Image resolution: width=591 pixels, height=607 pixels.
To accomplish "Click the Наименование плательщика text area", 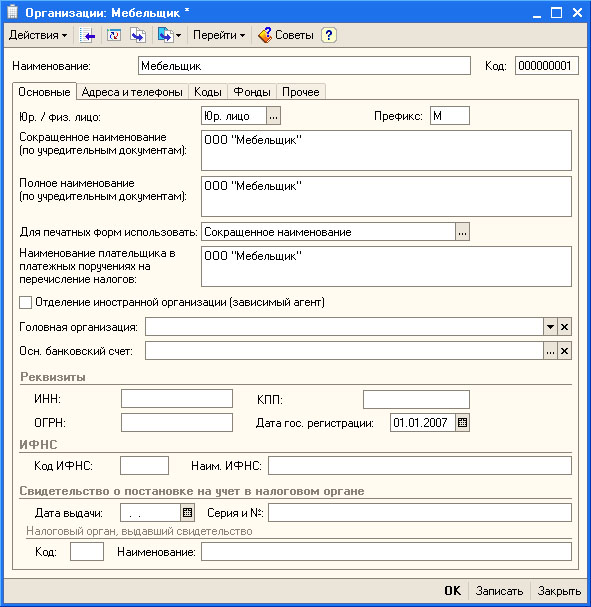I will 386,267.
